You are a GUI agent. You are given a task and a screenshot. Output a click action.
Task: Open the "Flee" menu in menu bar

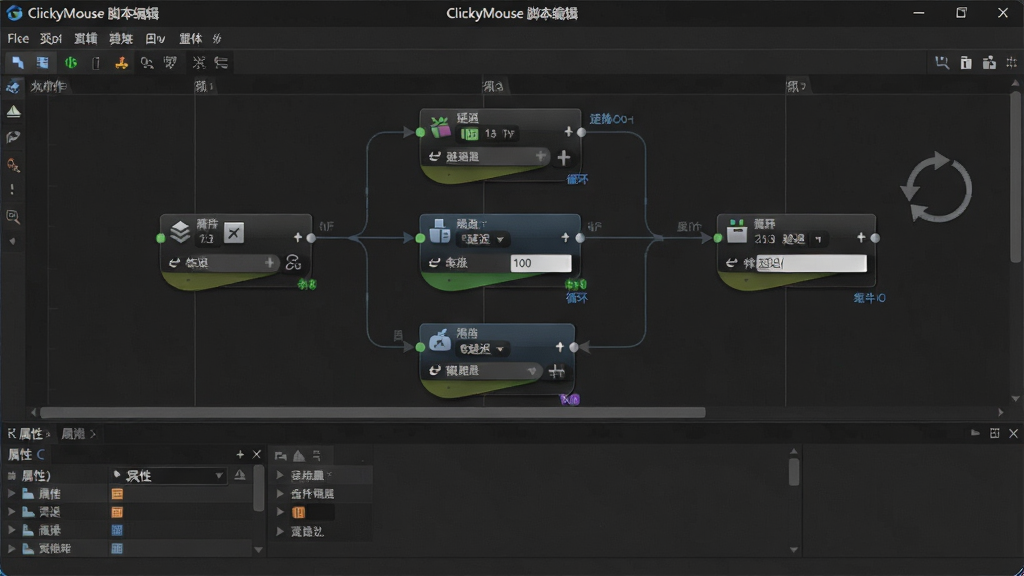[x=18, y=39]
